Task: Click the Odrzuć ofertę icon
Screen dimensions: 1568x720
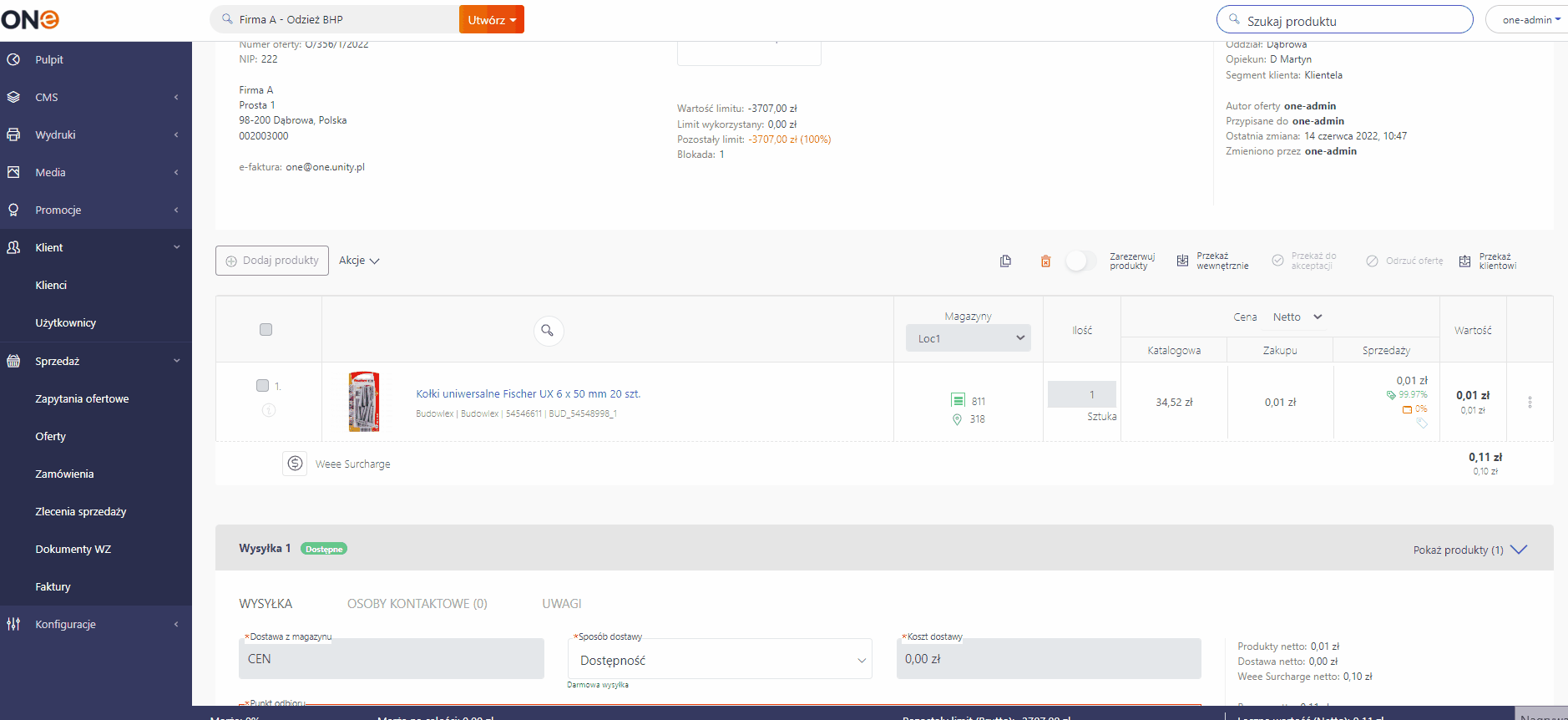Action: pyautogui.click(x=1372, y=261)
